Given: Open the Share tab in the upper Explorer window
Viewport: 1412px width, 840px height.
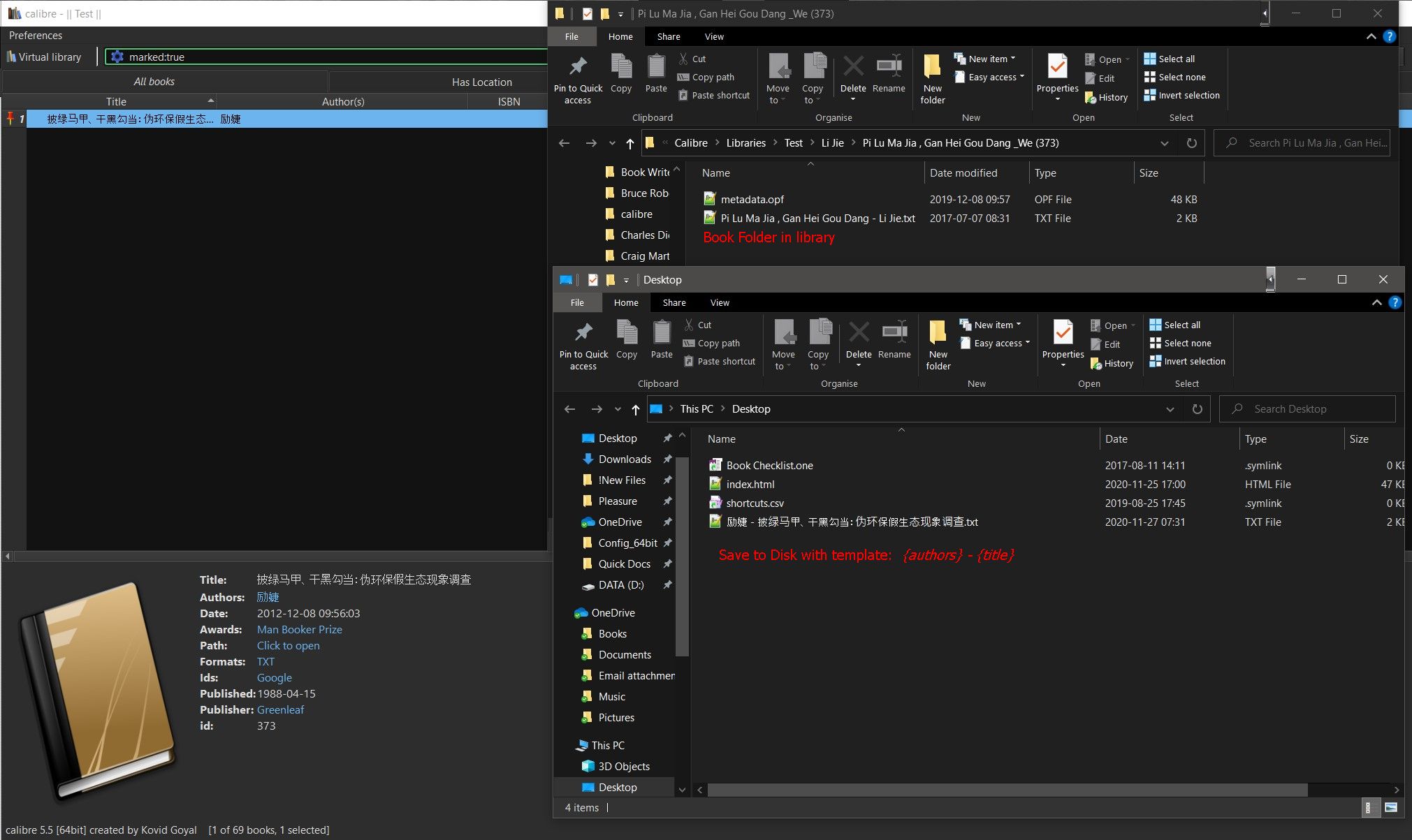Looking at the screenshot, I should coord(668,37).
